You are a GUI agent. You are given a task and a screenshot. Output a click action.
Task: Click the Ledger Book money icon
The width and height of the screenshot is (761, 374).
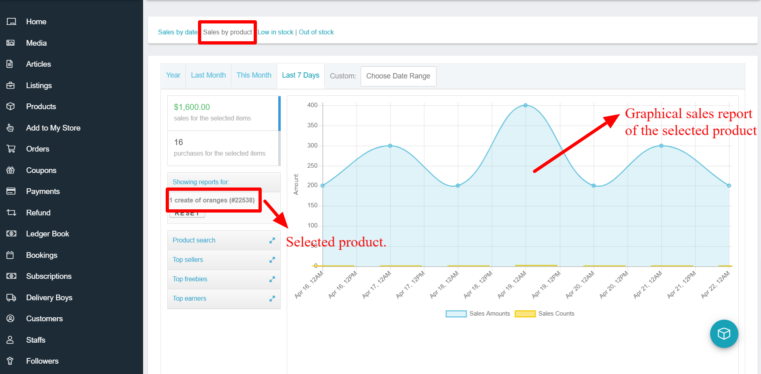[x=11, y=234]
